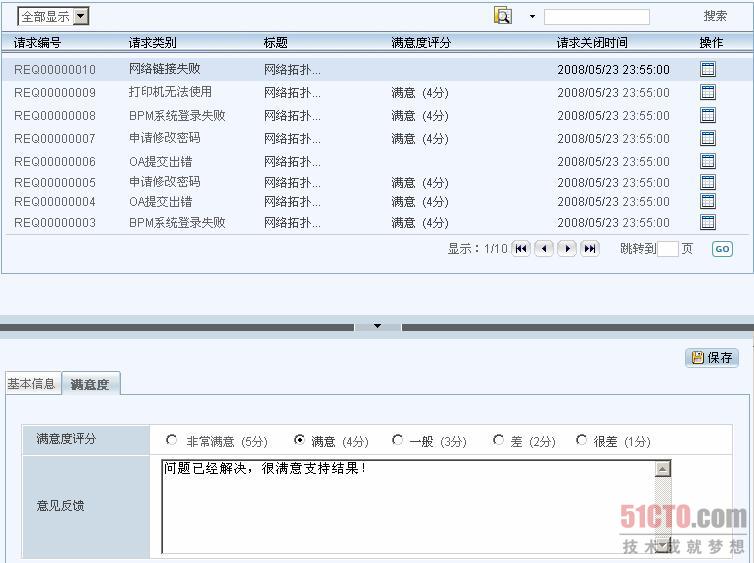Sort by the 请求编号 column header
754x563 pixels.
point(38,43)
